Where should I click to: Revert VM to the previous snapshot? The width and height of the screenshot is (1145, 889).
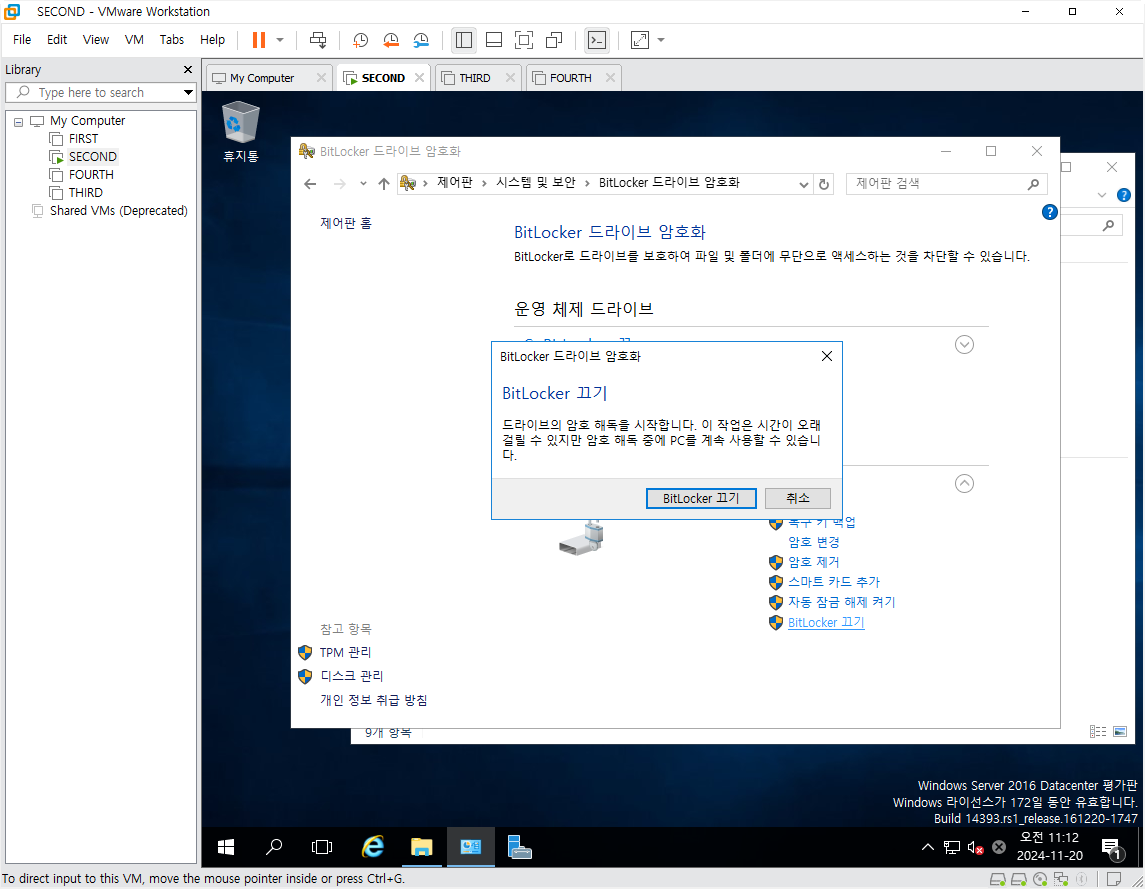point(391,40)
